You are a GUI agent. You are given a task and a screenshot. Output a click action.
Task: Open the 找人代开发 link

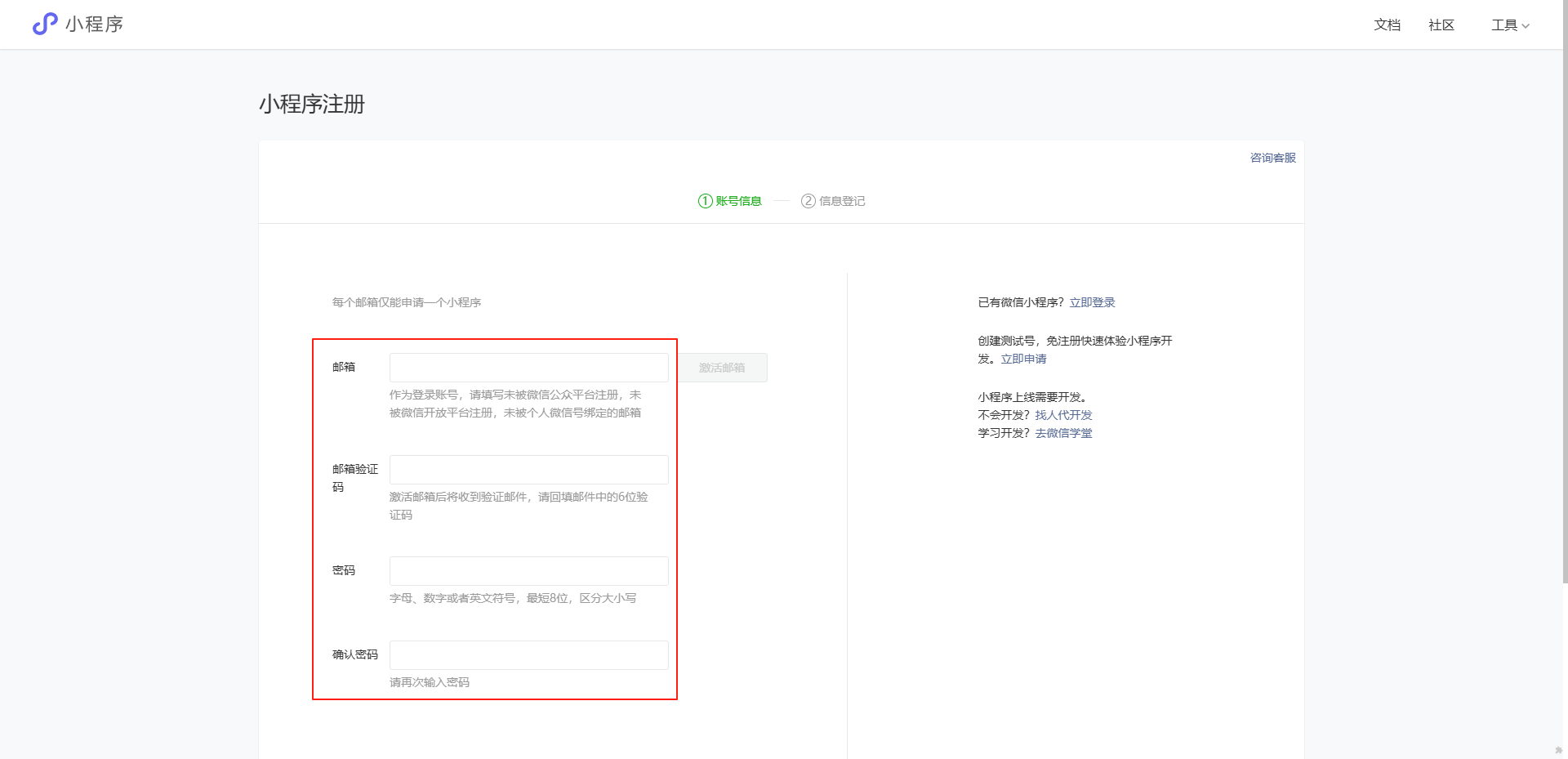coord(1063,415)
